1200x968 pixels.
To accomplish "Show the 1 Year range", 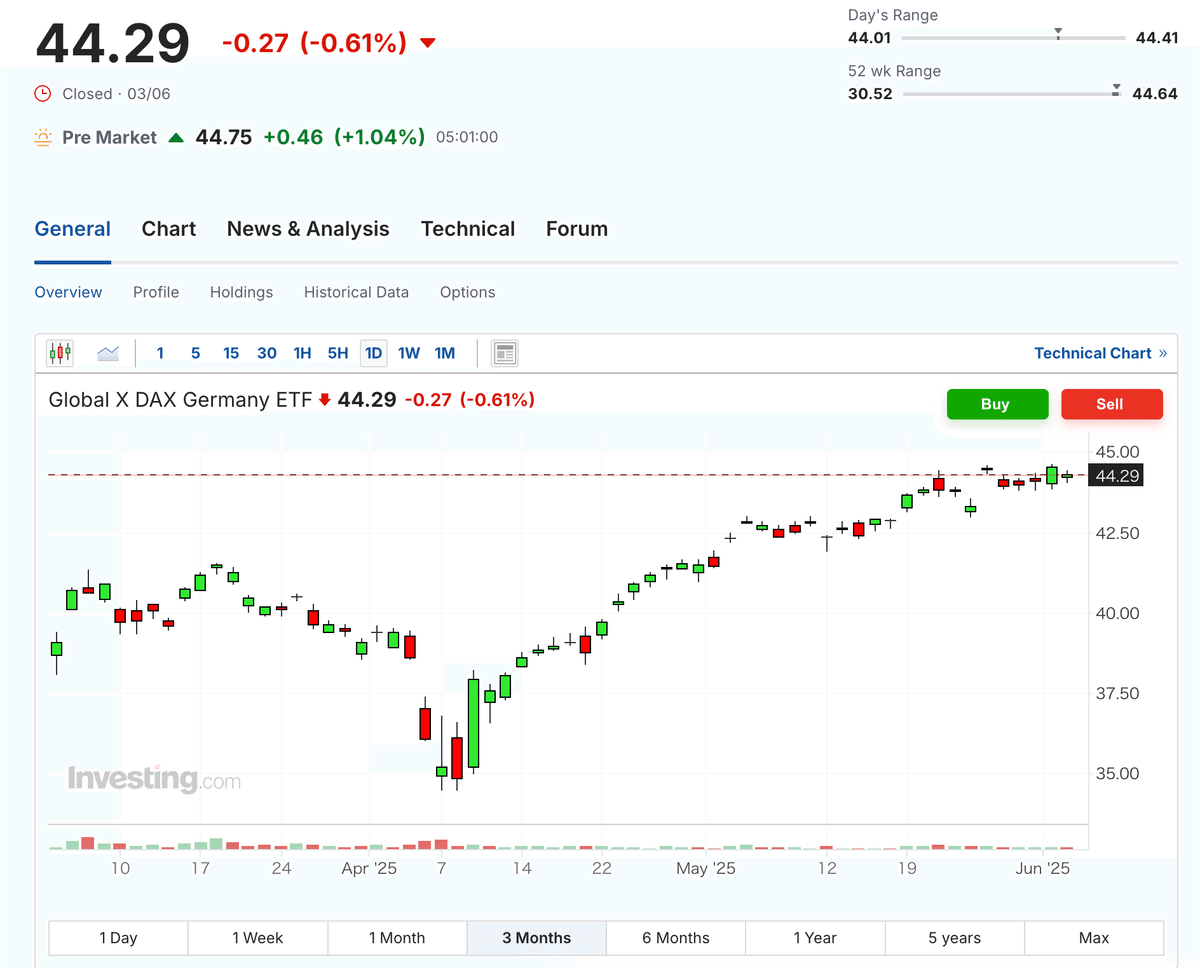I will (x=815, y=938).
